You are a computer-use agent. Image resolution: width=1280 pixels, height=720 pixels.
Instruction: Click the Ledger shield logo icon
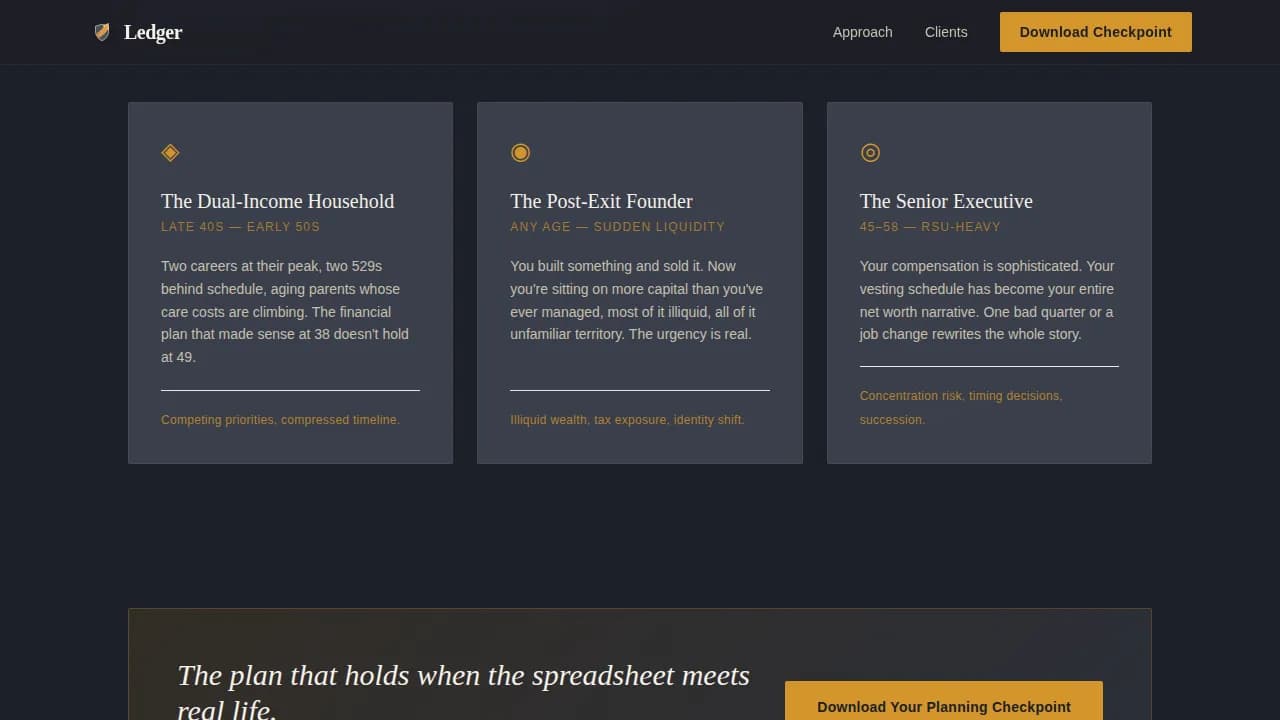(x=102, y=32)
